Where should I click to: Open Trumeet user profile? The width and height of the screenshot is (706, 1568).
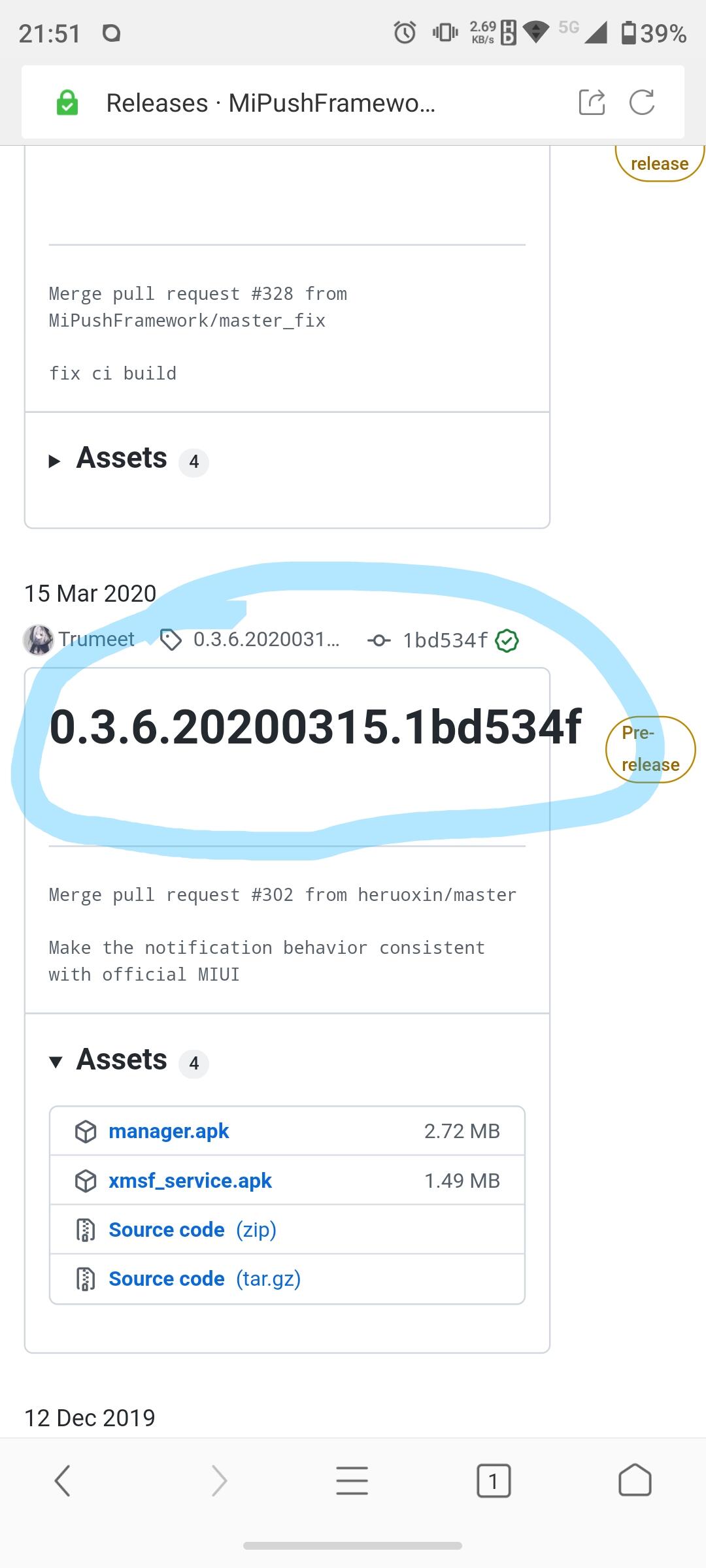click(97, 639)
